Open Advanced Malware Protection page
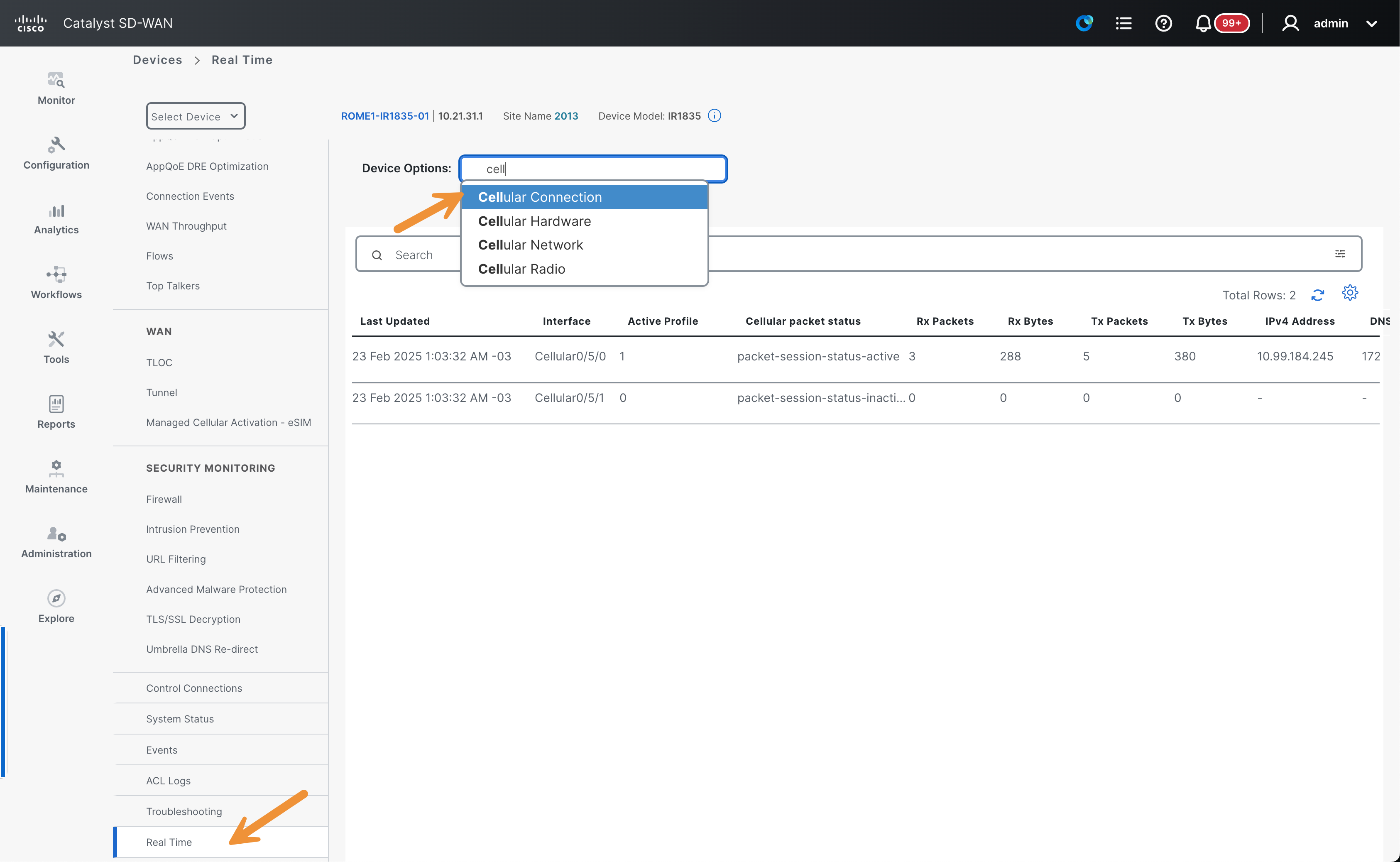The width and height of the screenshot is (1400, 862). point(216,590)
